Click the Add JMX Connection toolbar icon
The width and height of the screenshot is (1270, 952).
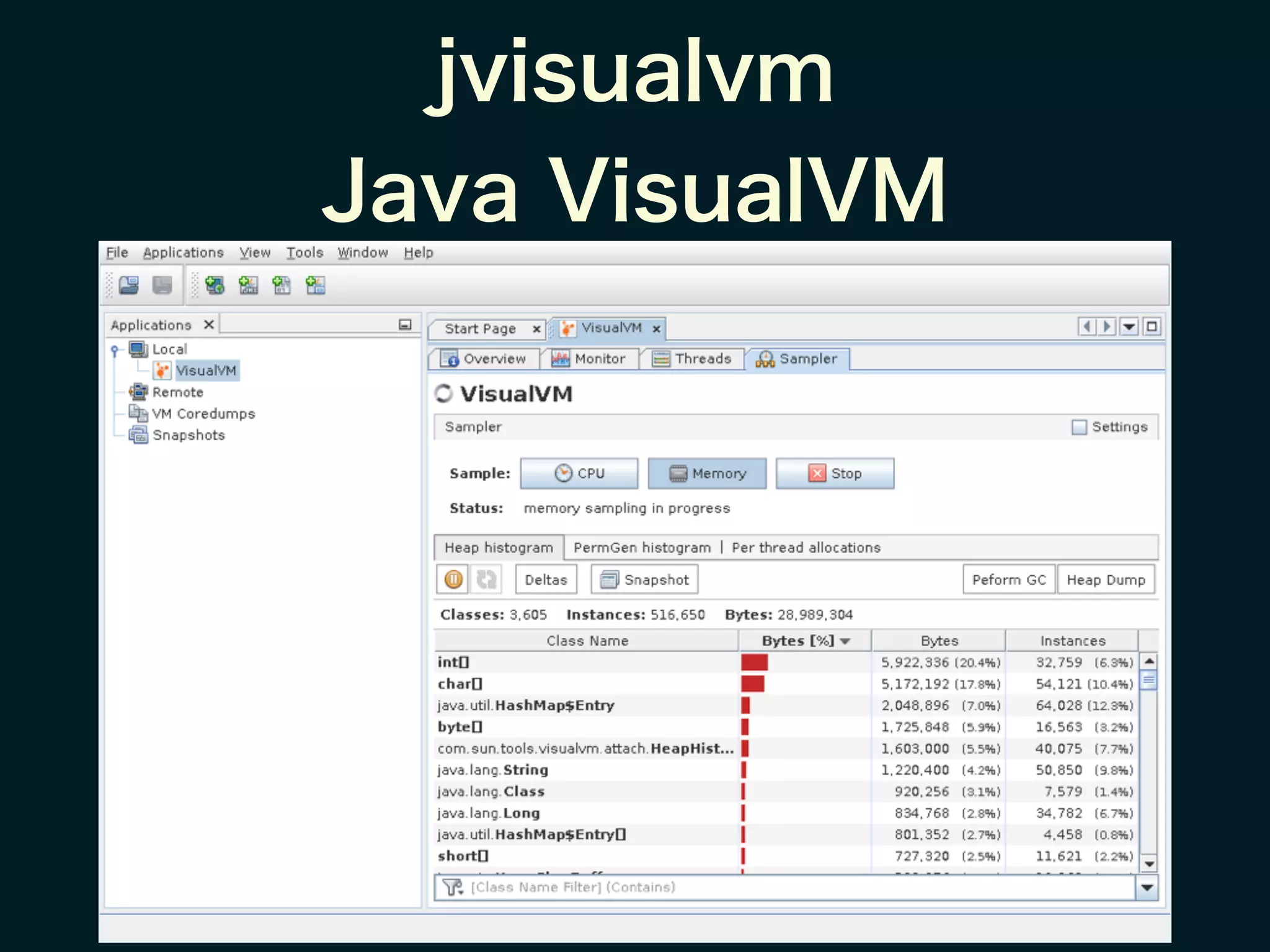tap(249, 285)
